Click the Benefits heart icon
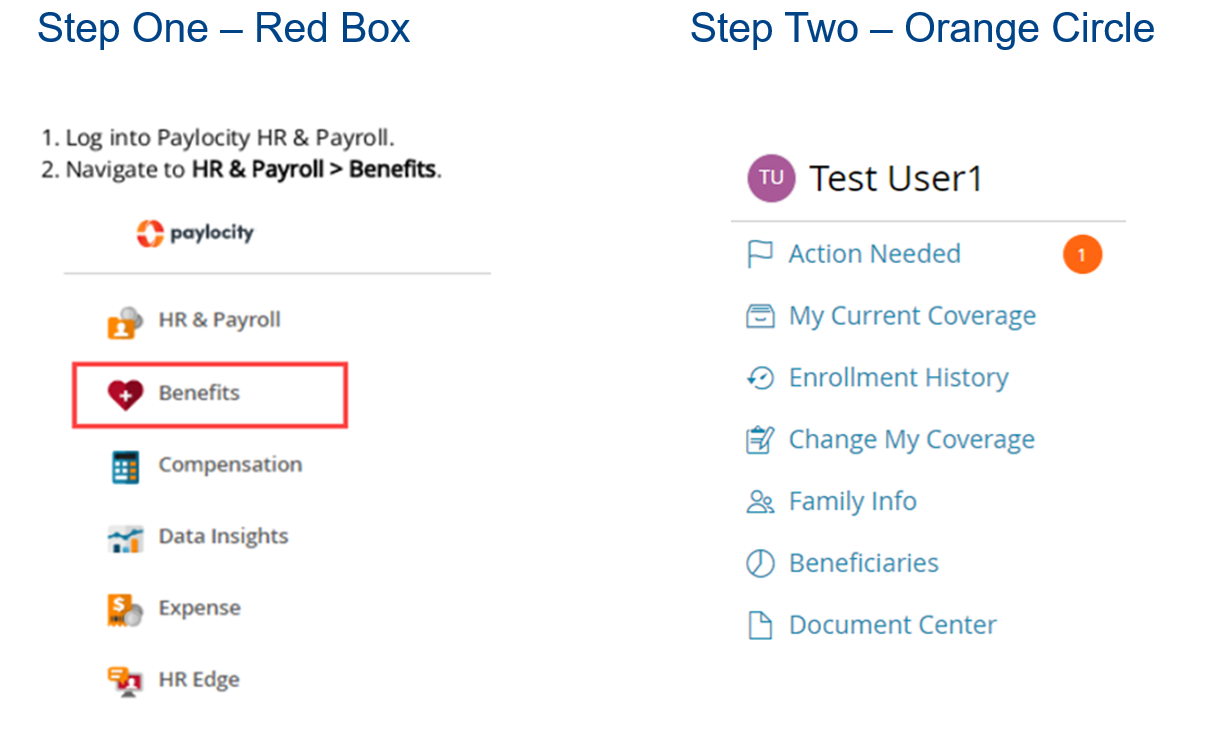The image size is (1206, 730). [x=126, y=394]
